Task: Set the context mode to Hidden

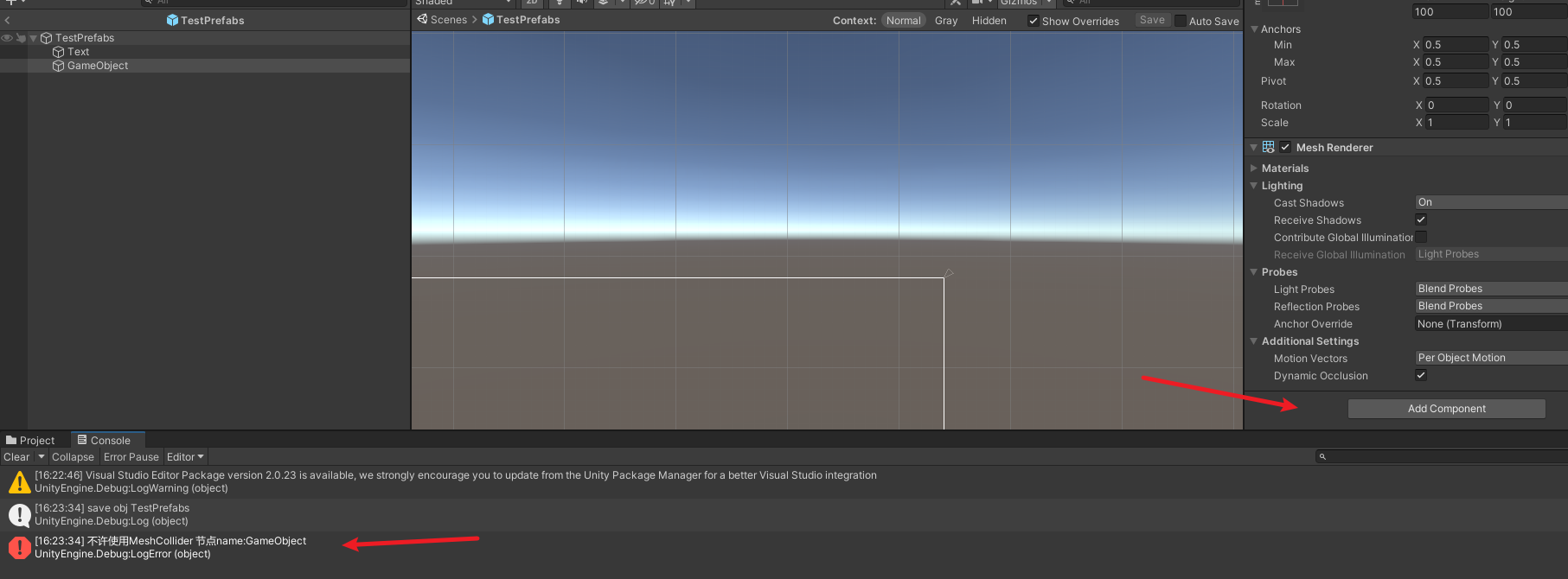Action: coord(989,21)
